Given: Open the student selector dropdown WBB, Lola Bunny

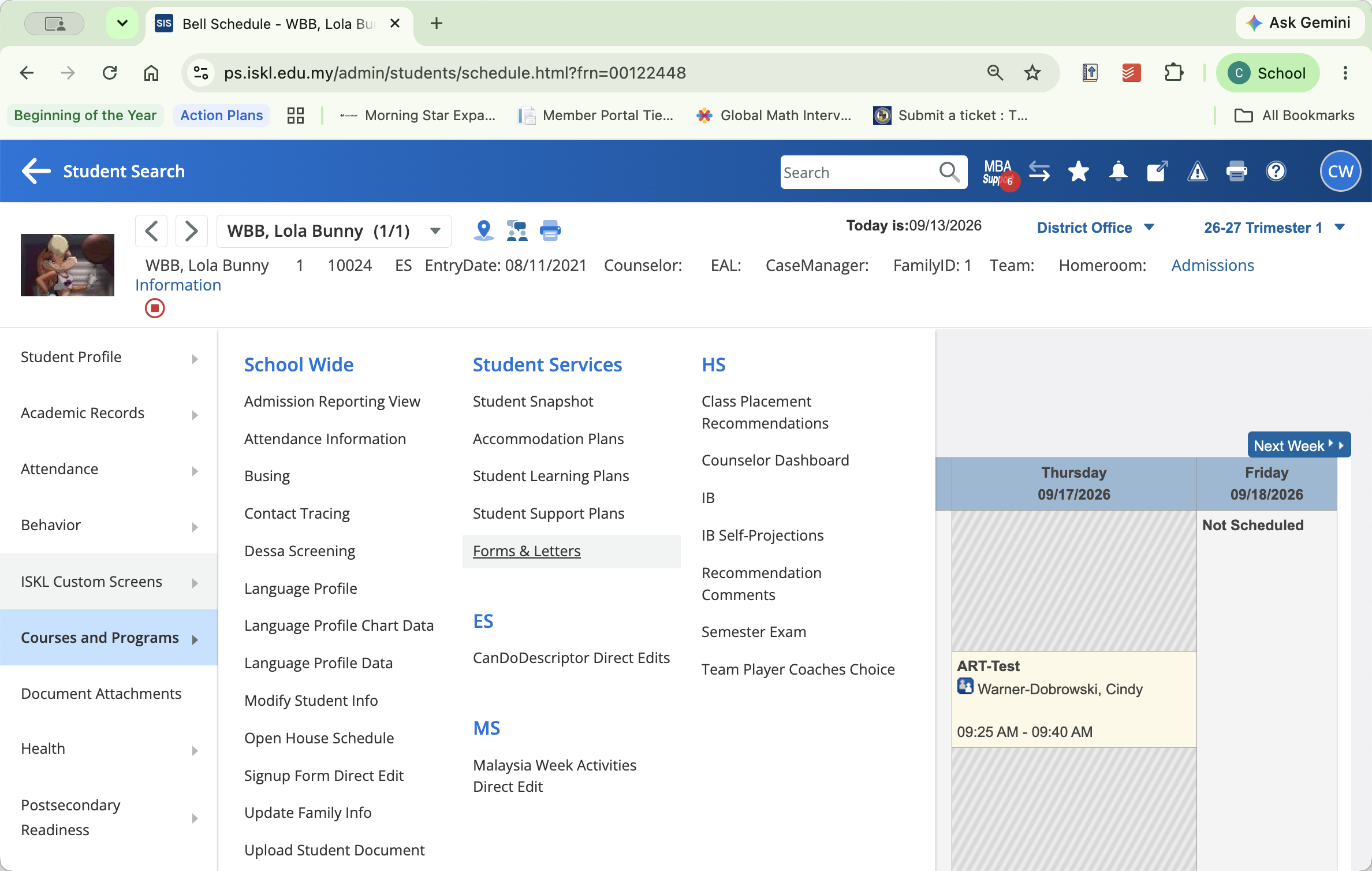Looking at the screenshot, I should point(334,231).
